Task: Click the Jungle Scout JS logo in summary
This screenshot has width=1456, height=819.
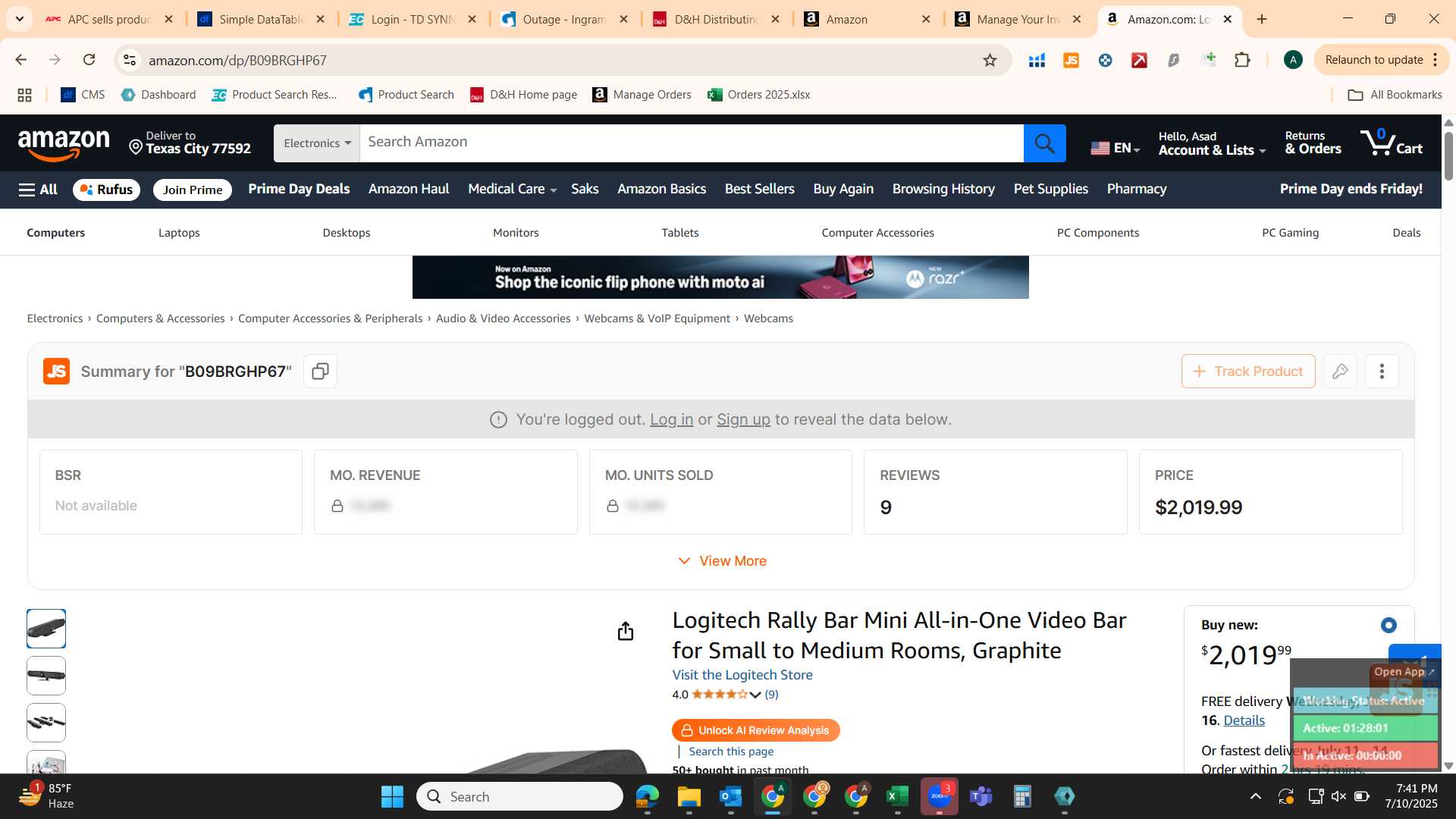Action: click(56, 372)
